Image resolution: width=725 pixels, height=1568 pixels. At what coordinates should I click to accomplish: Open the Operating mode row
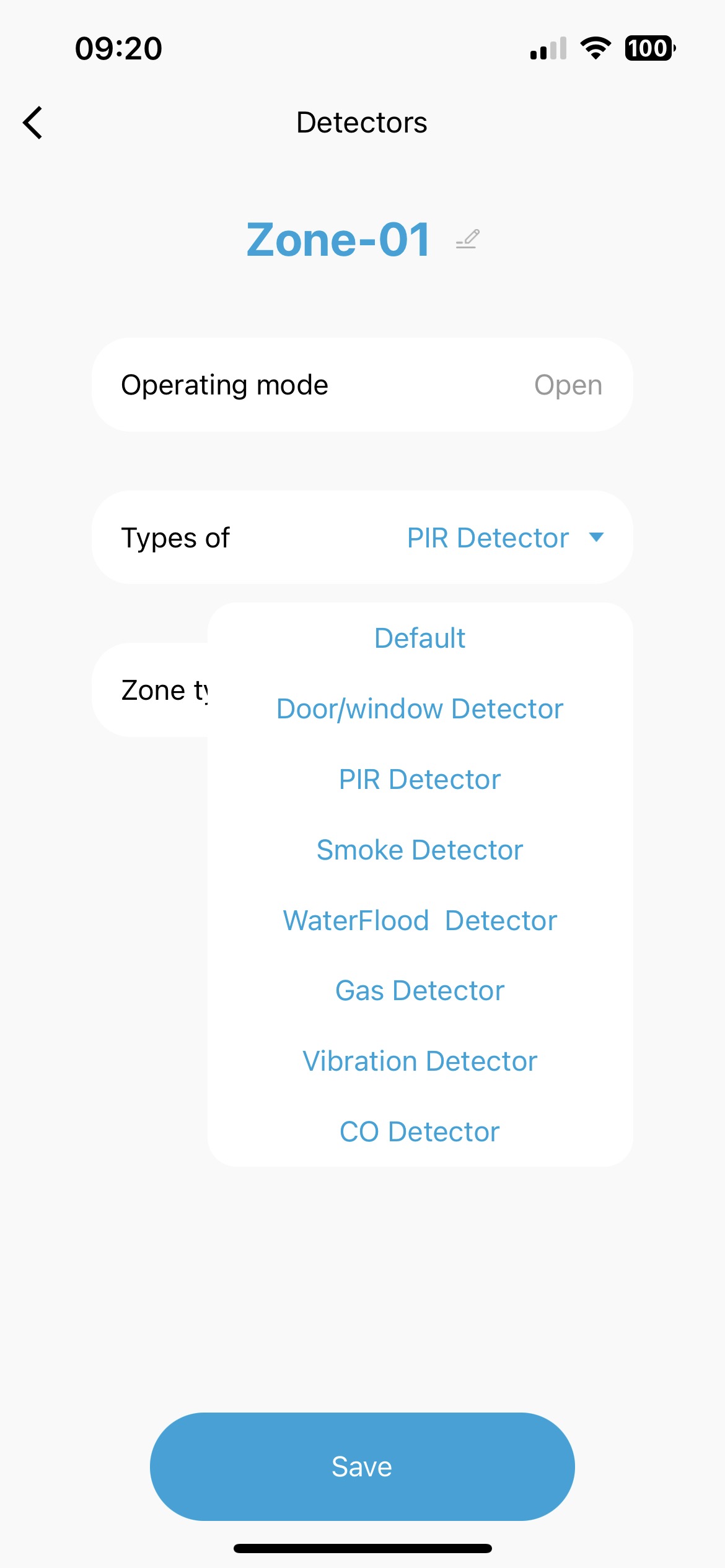pos(362,385)
